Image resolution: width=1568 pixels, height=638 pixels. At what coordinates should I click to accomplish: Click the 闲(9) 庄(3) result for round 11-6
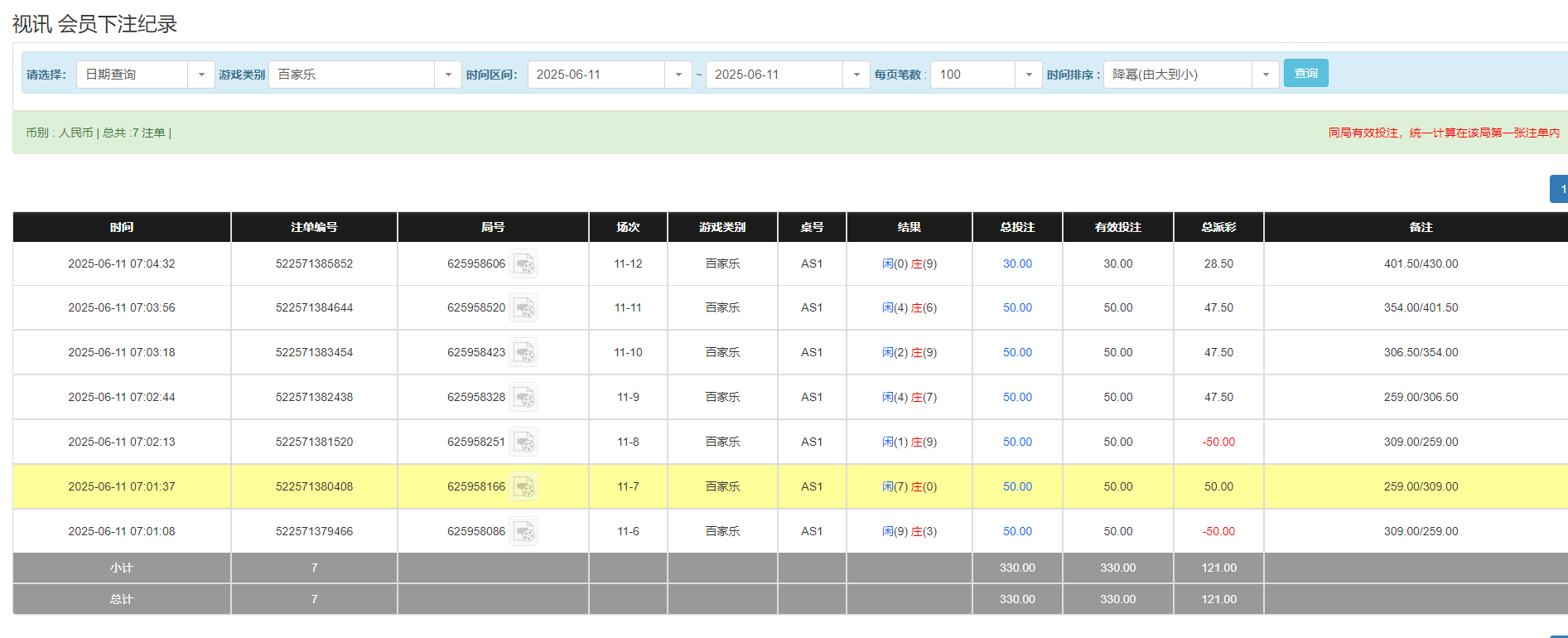[909, 532]
